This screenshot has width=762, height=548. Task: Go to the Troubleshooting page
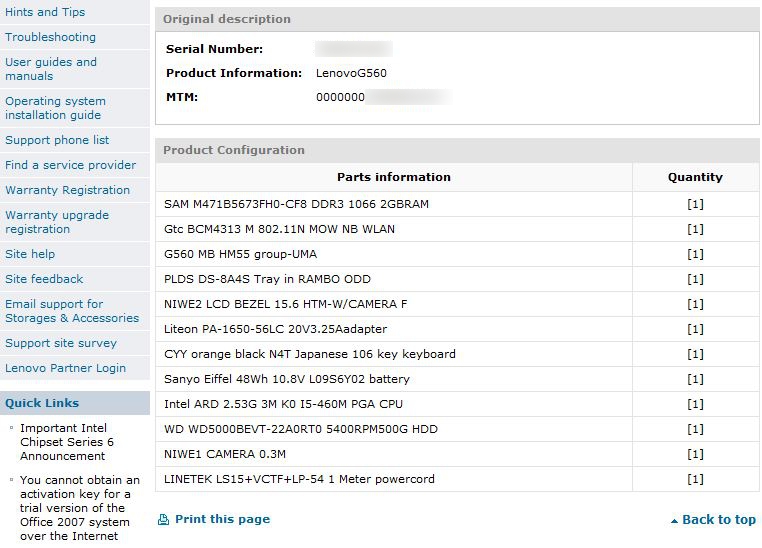click(50, 37)
